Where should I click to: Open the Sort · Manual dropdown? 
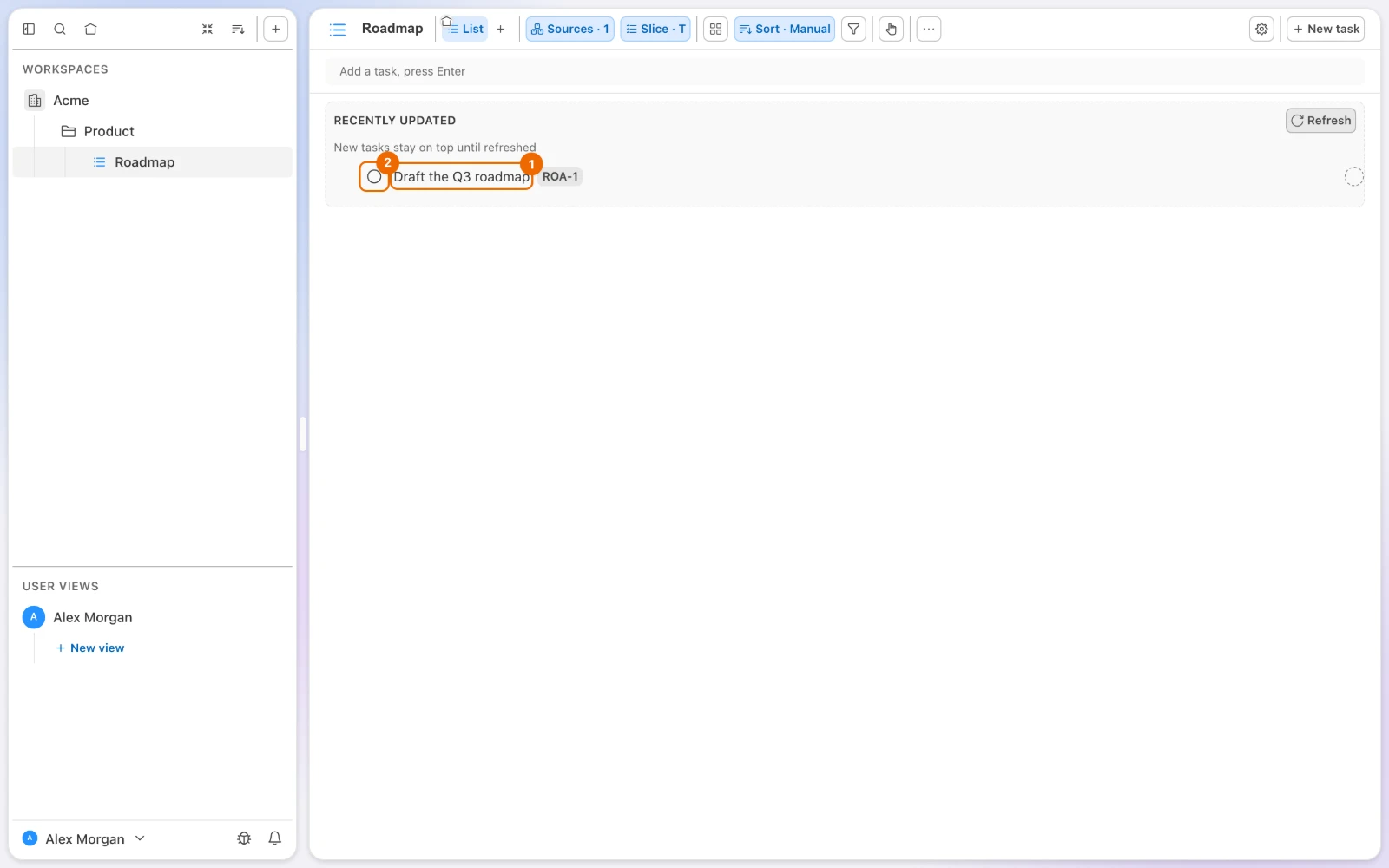click(x=785, y=29)
